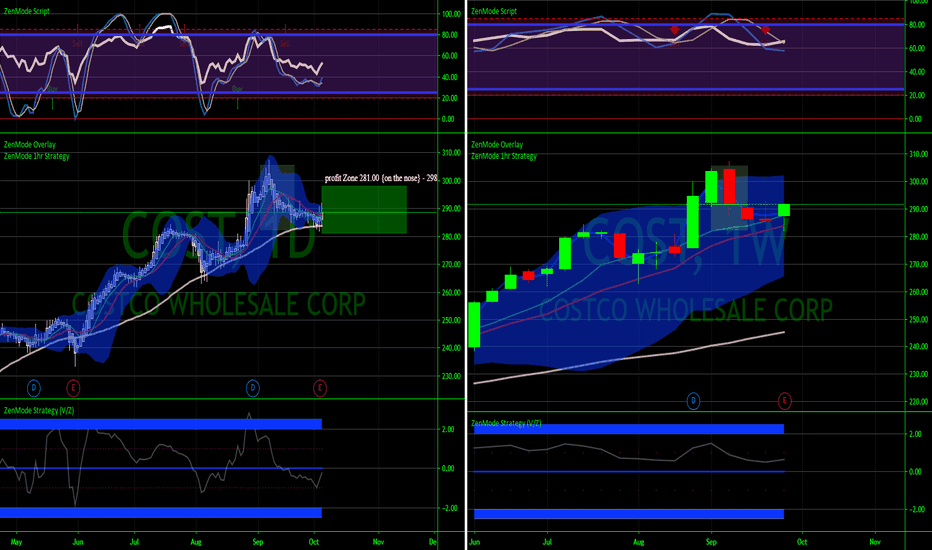This screenshot has width=932, height=550.
Task: Click the Sep label on weekly time axis
Action: coord(711,542)
